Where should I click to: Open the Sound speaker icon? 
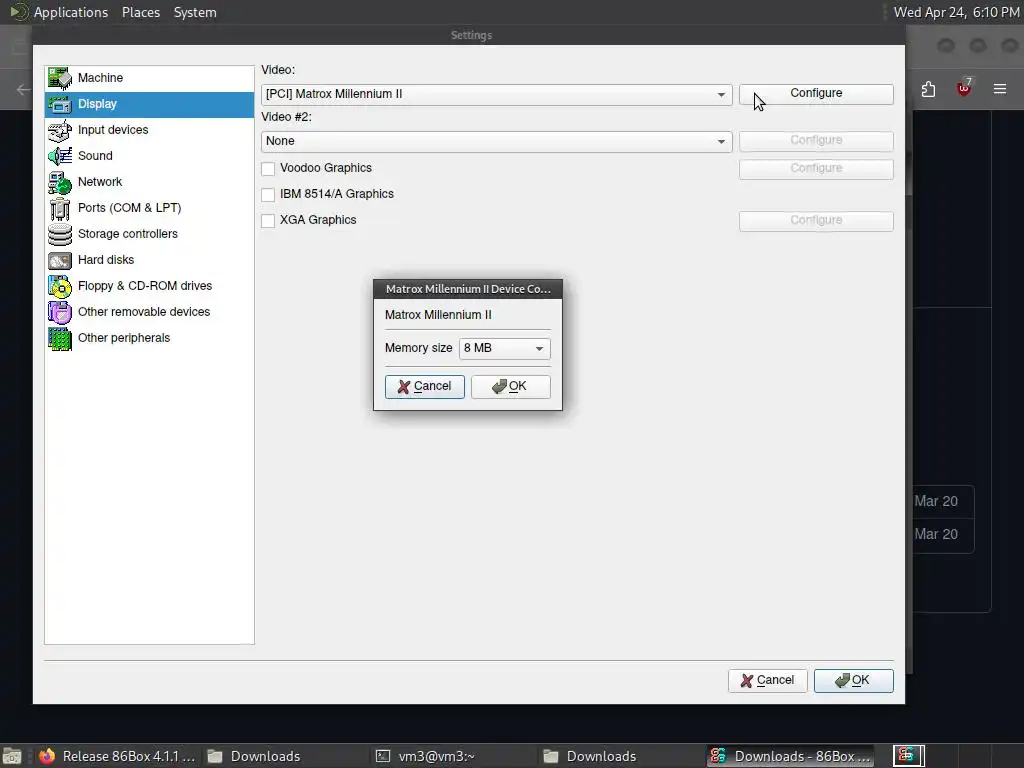(x=59, y=156)
